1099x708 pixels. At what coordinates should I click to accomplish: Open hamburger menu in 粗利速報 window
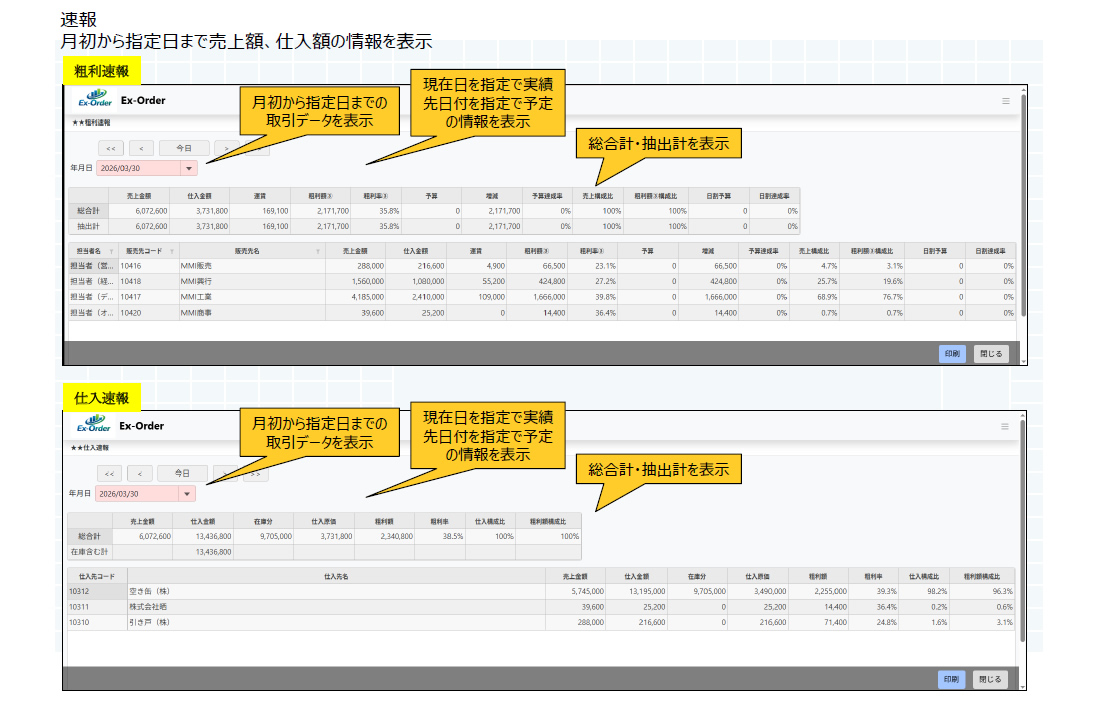(x=1006, y=101)
